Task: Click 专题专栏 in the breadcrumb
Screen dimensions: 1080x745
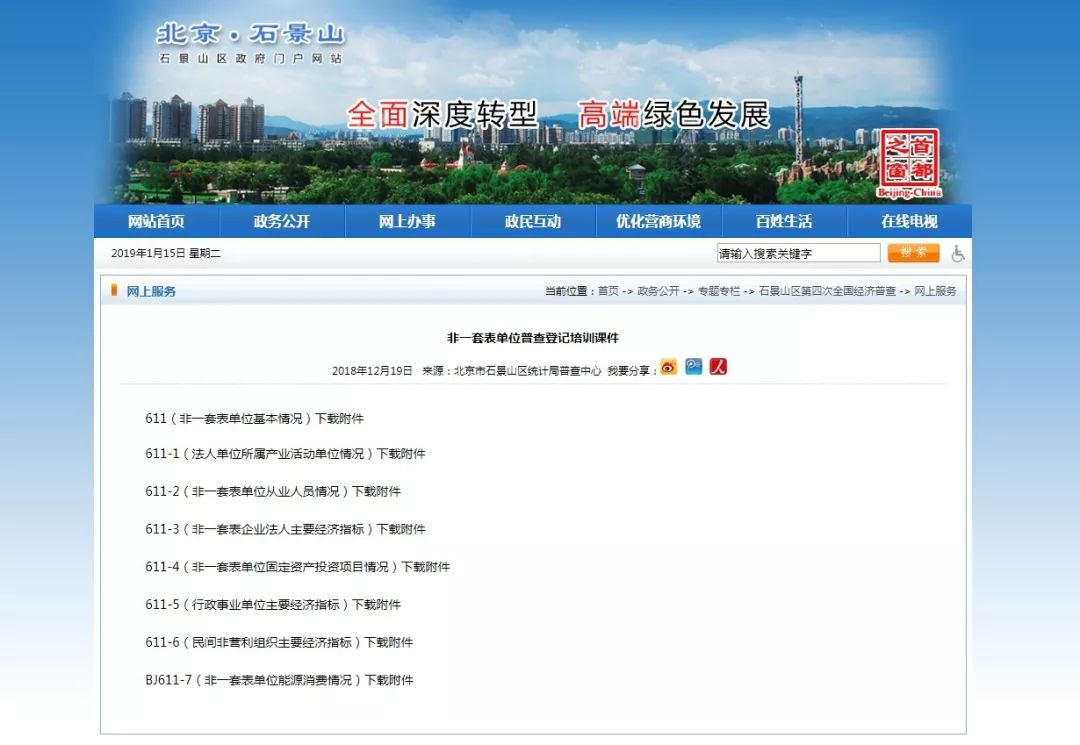Action: pyautogui.click(x=718, y=291)
